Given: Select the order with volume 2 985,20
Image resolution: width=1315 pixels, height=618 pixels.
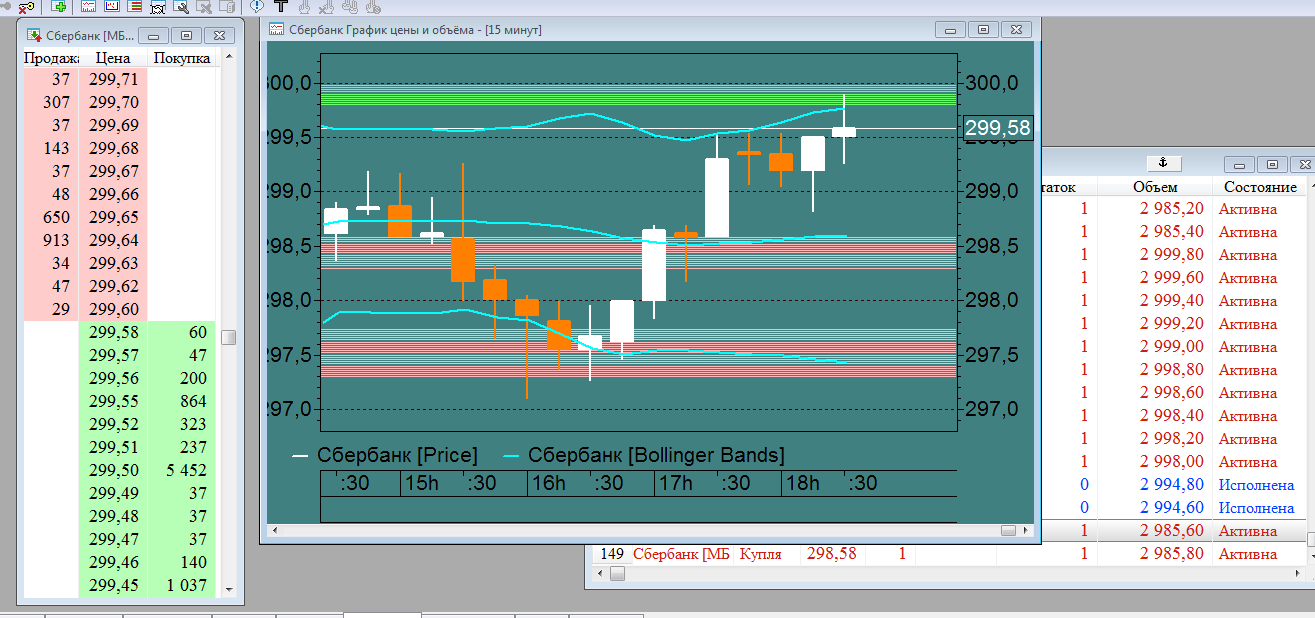Looking at the screenshot, I should tap(1170, 209).
